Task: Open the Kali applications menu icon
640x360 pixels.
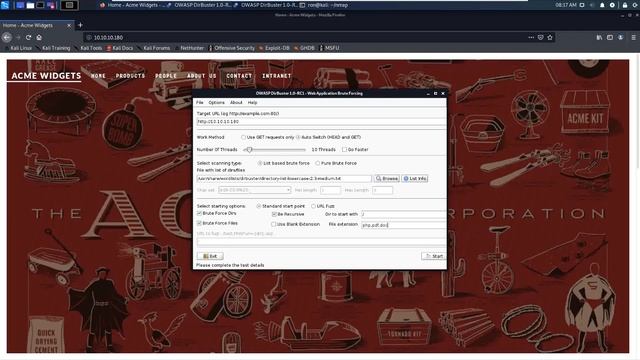Action: (x=5, y=5)
